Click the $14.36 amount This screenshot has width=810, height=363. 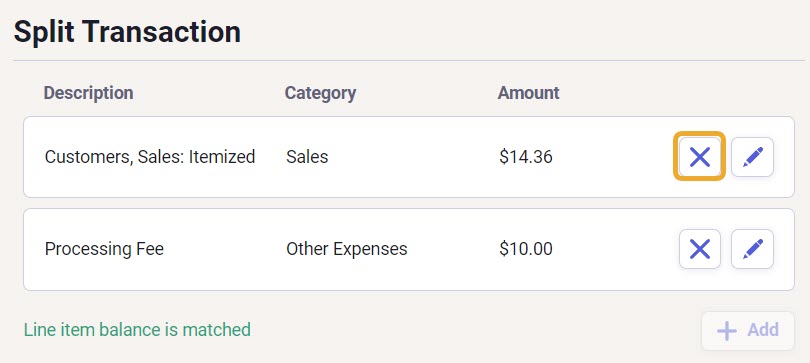(526, 156)
